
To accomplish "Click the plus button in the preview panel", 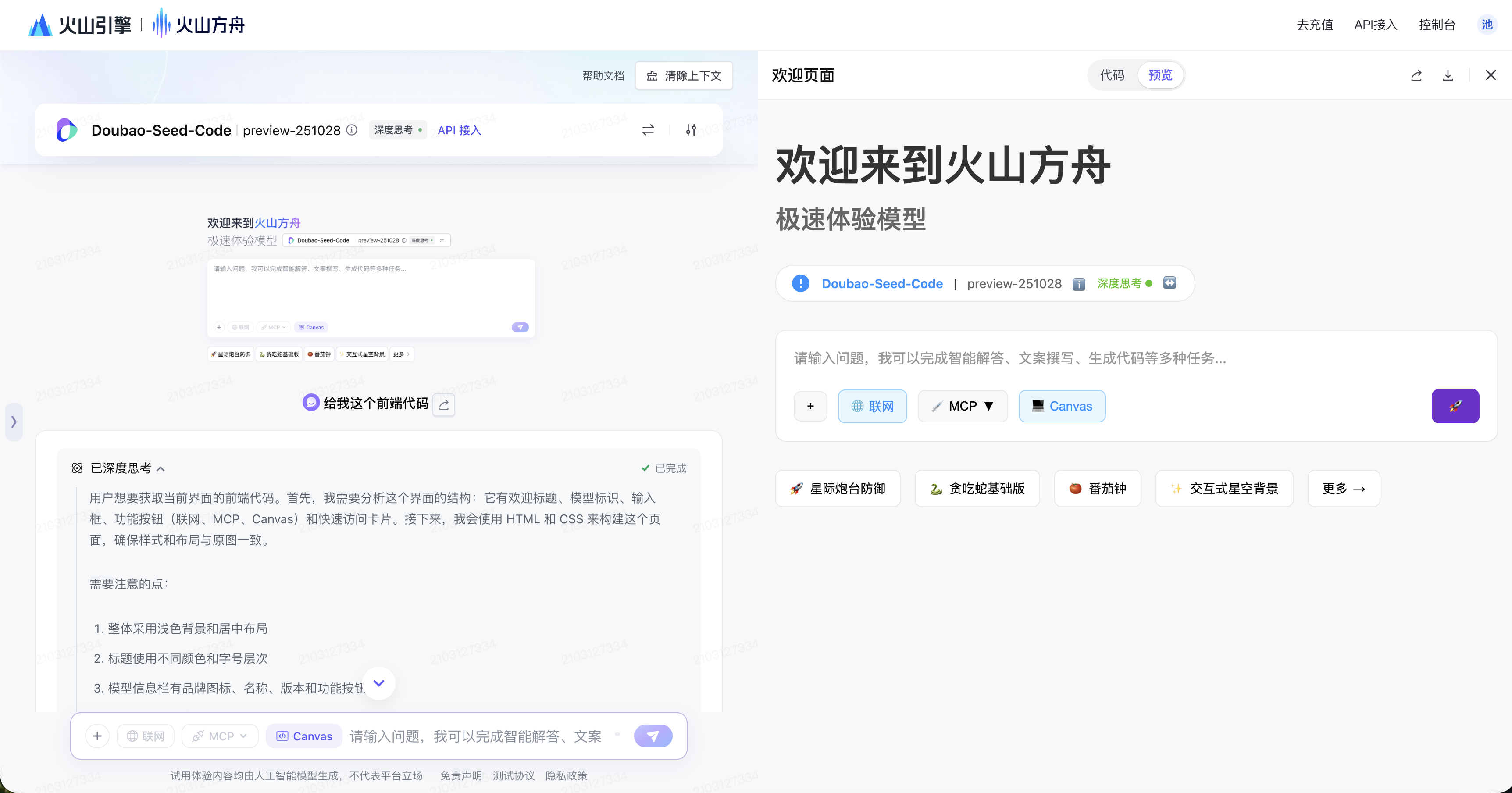I will pyautogui.click(x=810, y=406).
